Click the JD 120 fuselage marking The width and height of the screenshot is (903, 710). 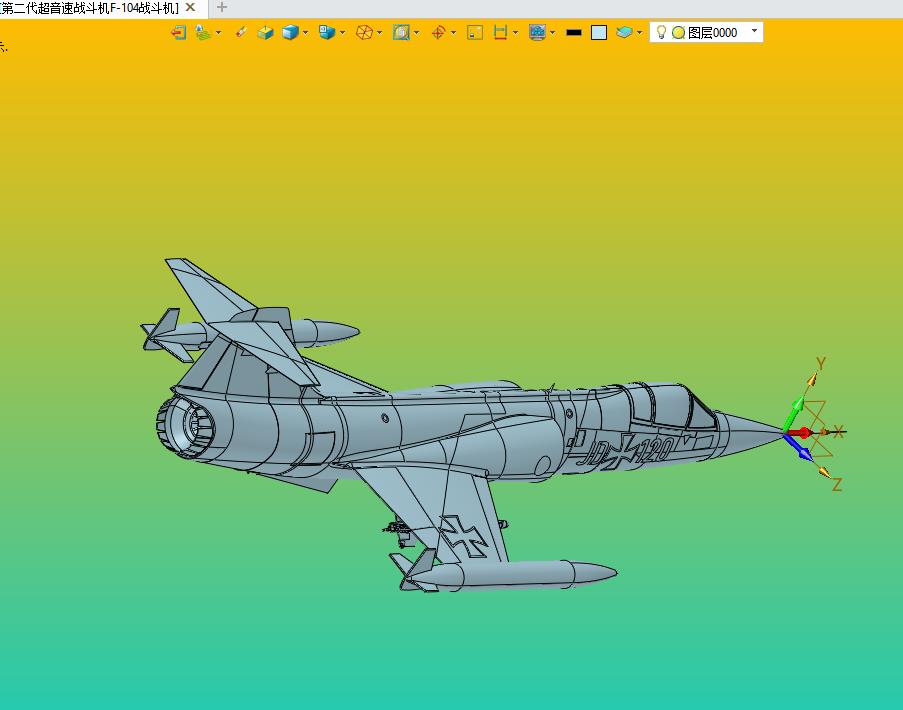pos(625,452)
